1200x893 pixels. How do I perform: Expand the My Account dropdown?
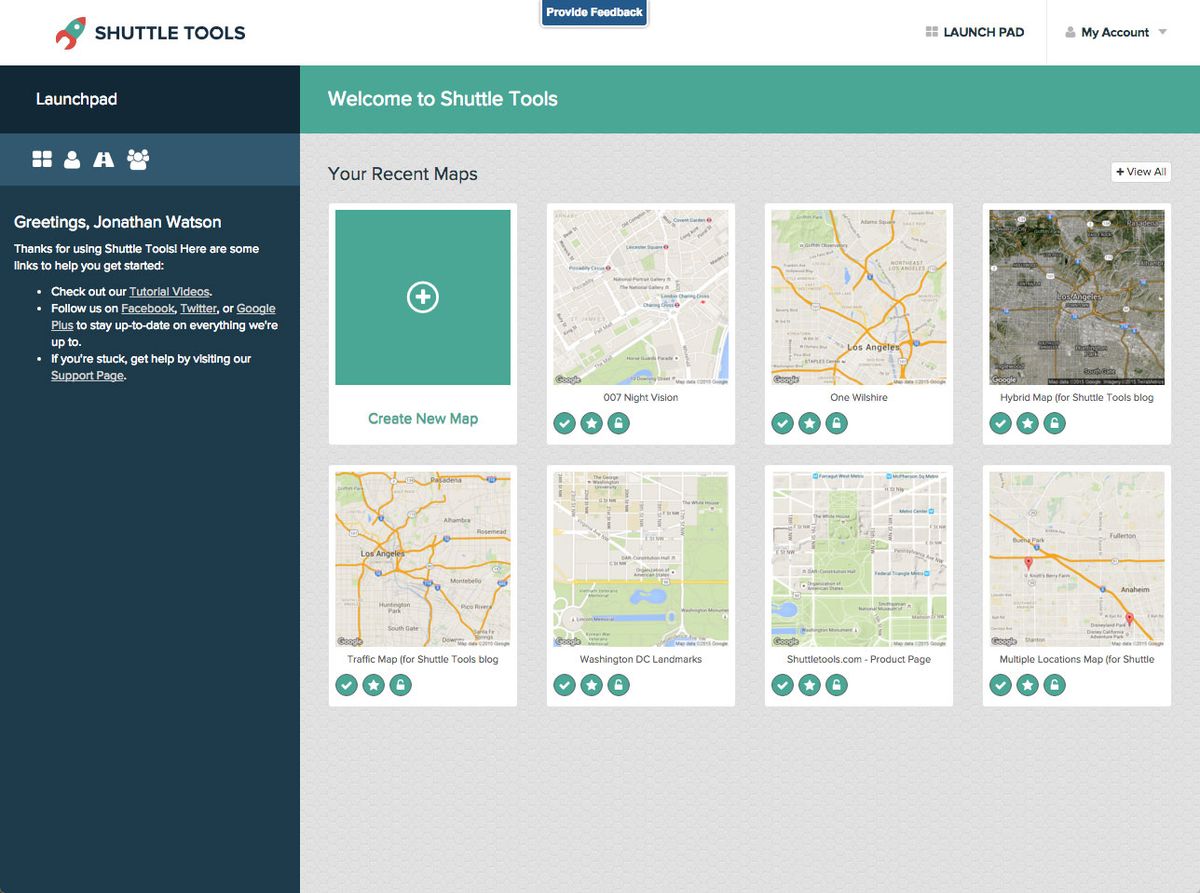pos(1115,31)
